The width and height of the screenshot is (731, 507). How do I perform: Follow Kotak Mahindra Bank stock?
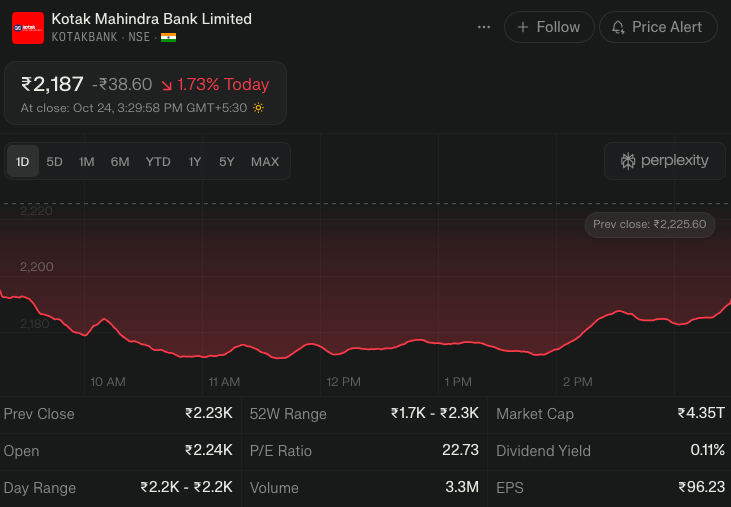coord(548,27)
